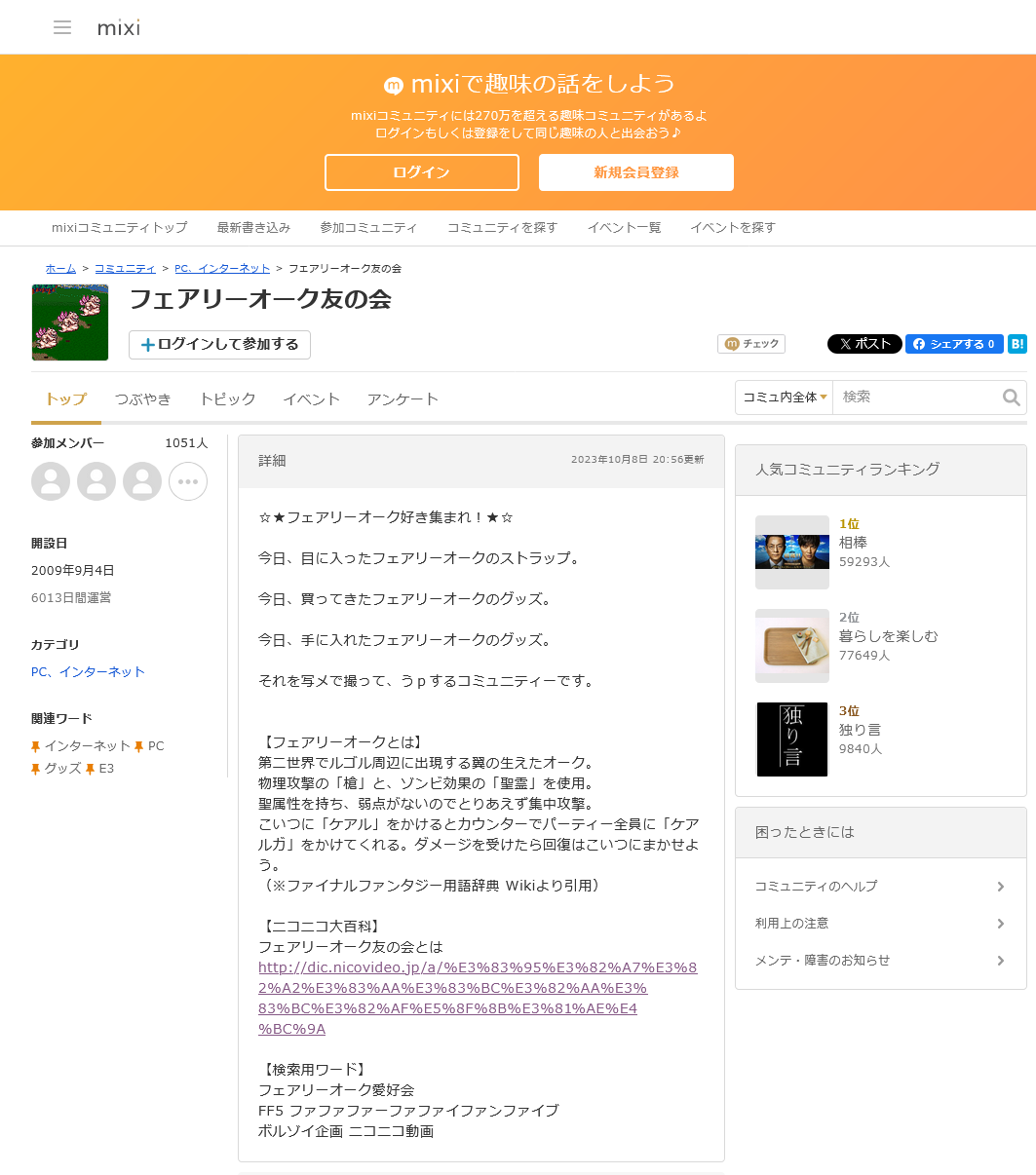Image resolution: width=1036 pixels, height=1175 pixels.
Task: Open the hamburger menu icon
Action: click(x=62, y=27)
